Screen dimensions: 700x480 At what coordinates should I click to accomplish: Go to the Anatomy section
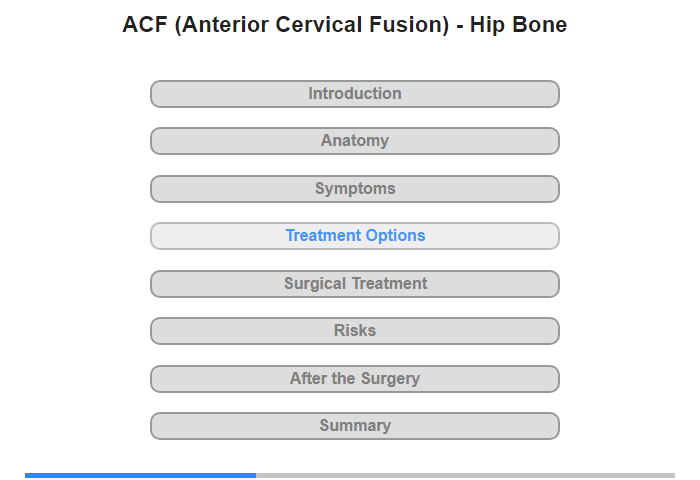tap(354, 141)
